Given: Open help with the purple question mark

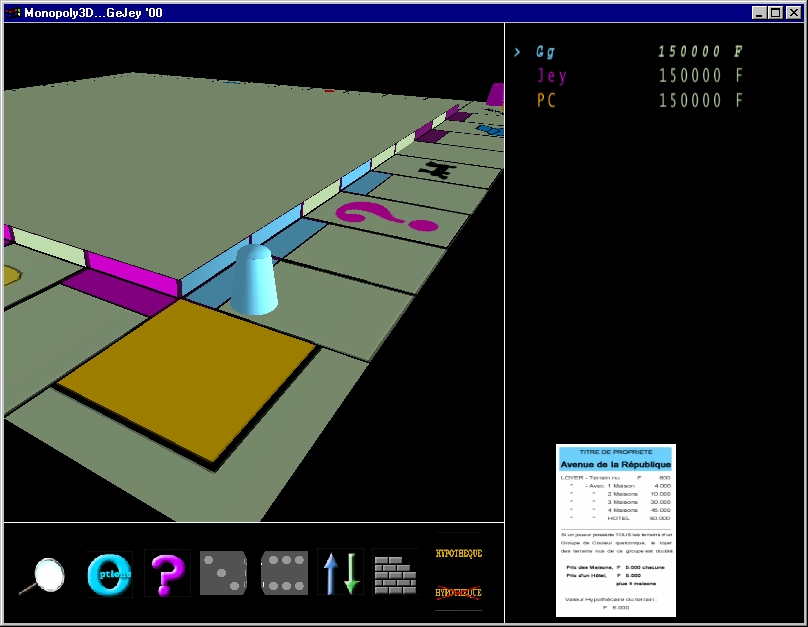Looking at the screenshot, I should coord(167,574).
